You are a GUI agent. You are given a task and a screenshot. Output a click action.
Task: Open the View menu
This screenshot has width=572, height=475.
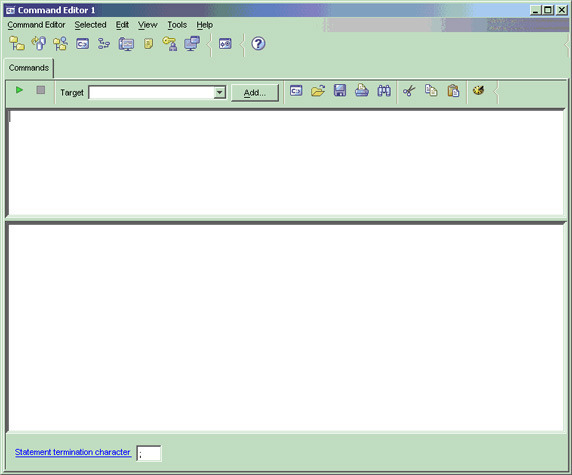coord(147,25)
